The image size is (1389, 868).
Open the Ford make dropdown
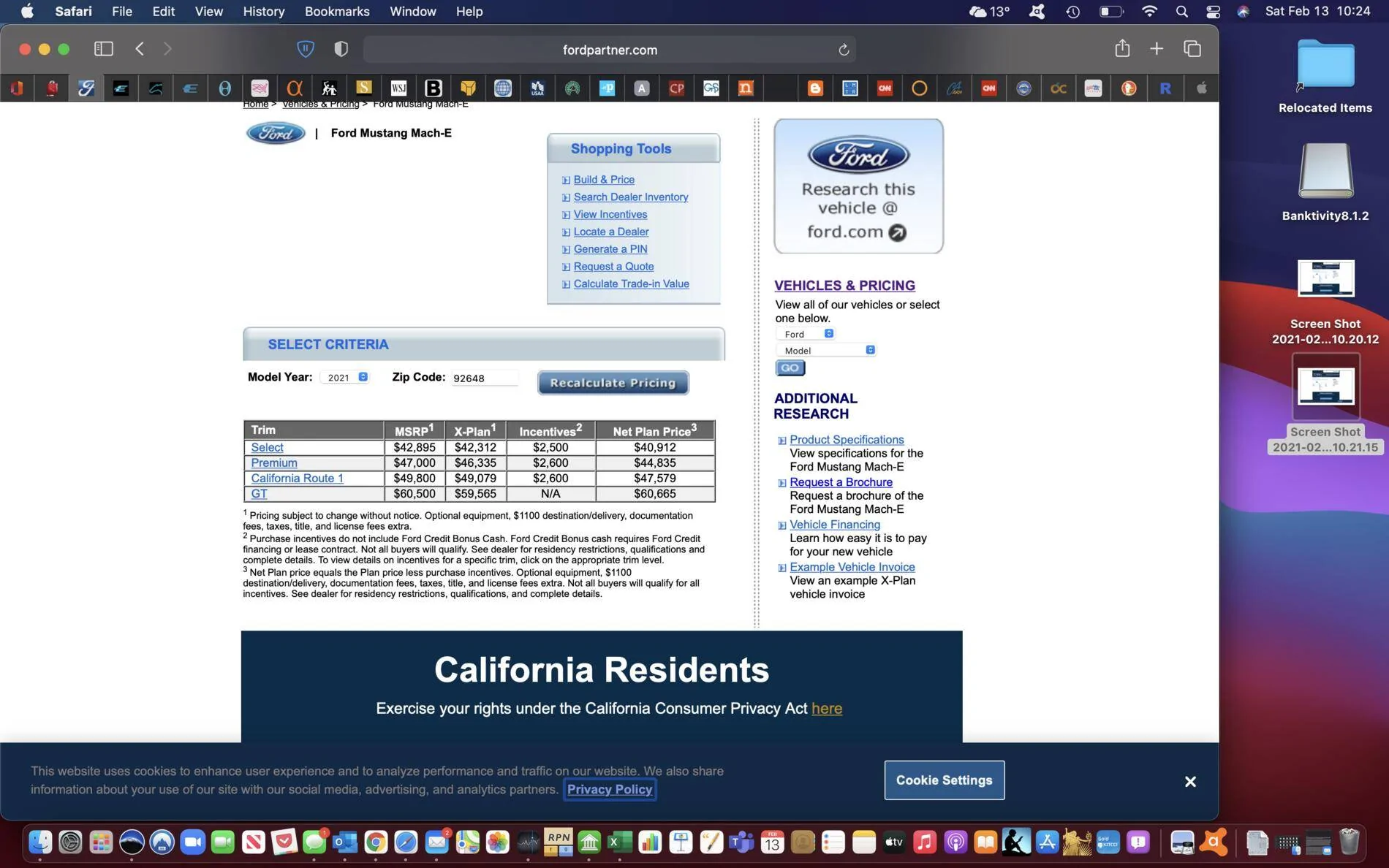tap(805, 334)
